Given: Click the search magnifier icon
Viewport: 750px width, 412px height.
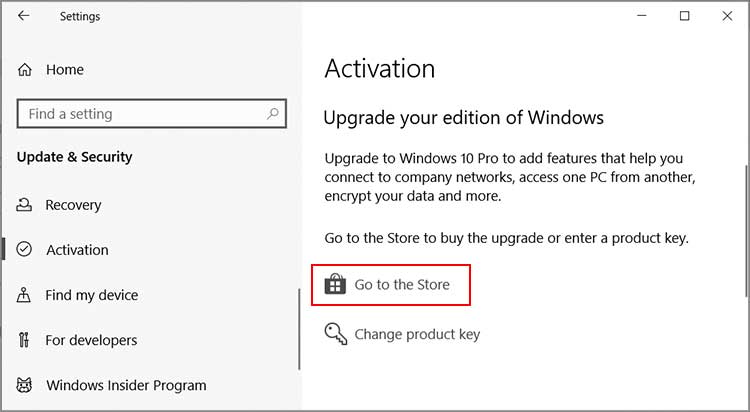Looking at the screenshot, I should 272,114.
